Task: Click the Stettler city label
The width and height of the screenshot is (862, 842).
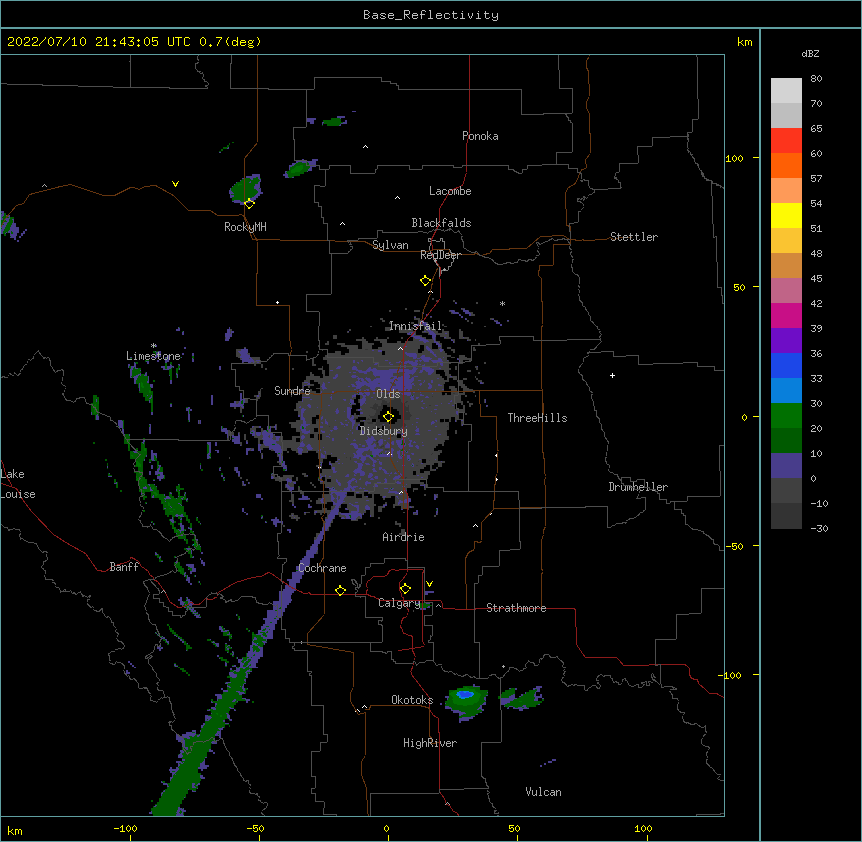Action: (x=634, y=237)
